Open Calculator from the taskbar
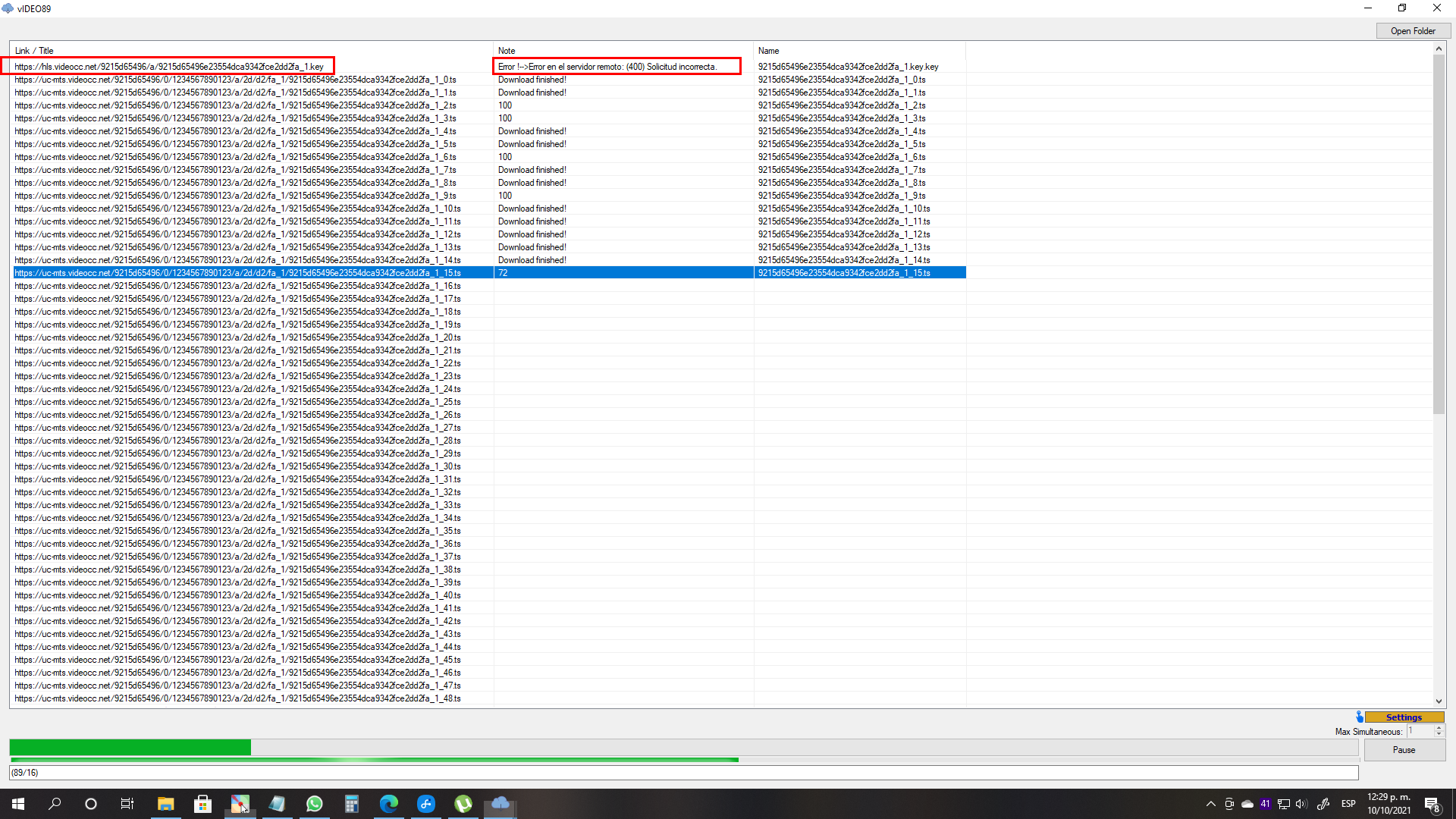1456x819 pixels. (351, 804)
